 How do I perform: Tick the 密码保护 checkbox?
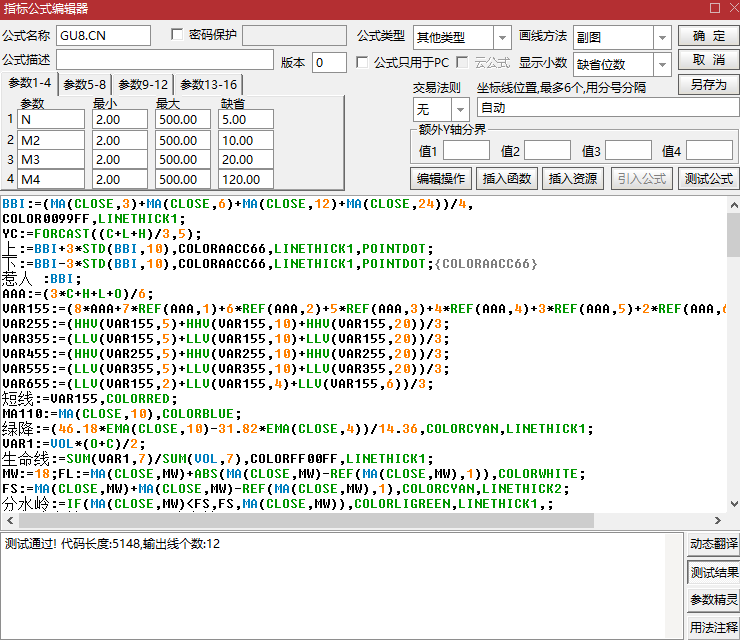177,34
